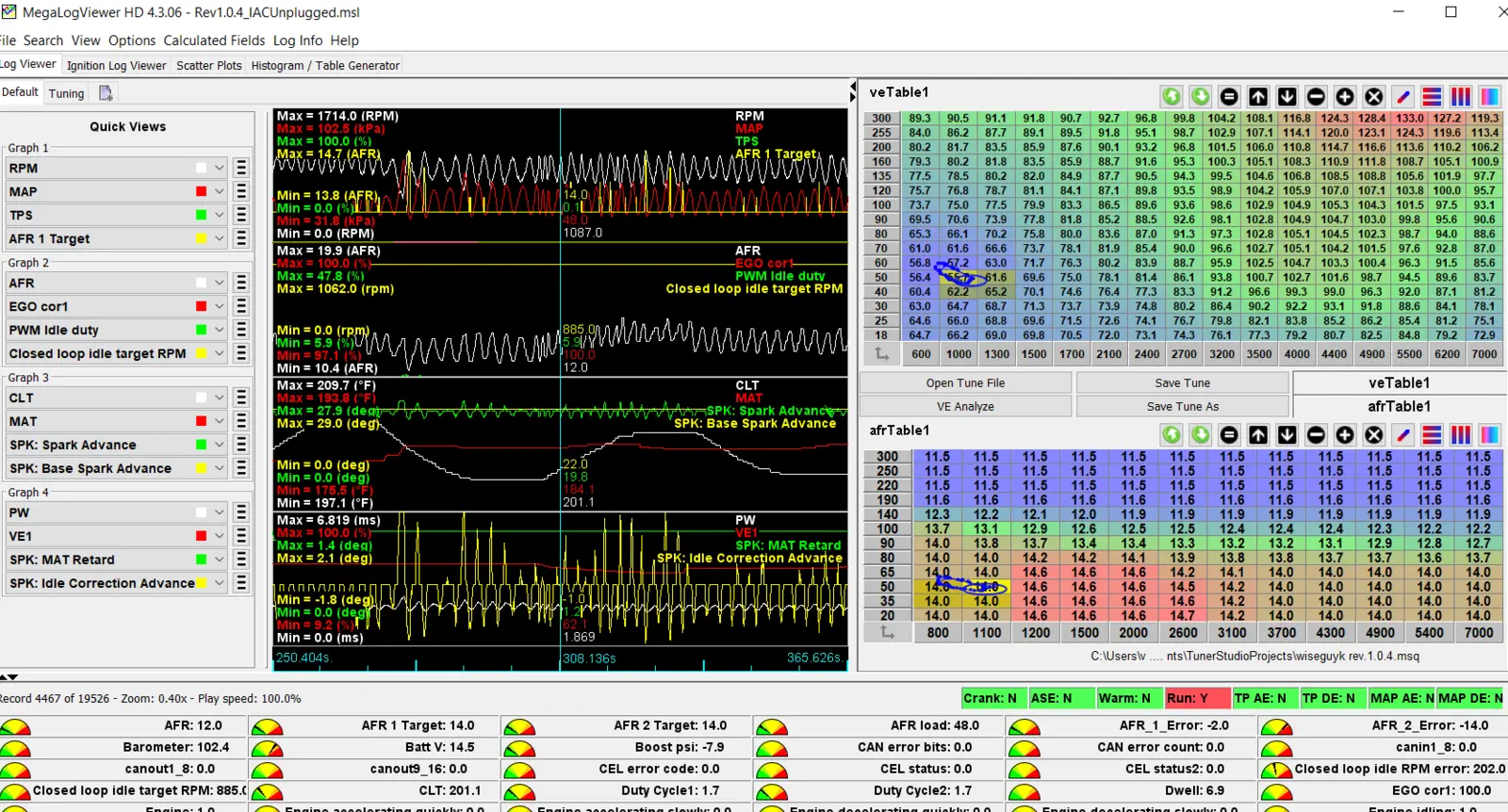Click the veTable1 axis swap corner icon
The image size is (1508, 812).
[x=882, y=353]
